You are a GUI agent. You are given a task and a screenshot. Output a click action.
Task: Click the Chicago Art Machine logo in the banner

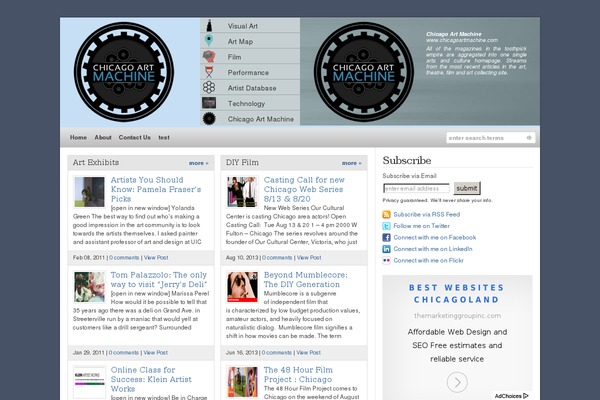(364, 72)
